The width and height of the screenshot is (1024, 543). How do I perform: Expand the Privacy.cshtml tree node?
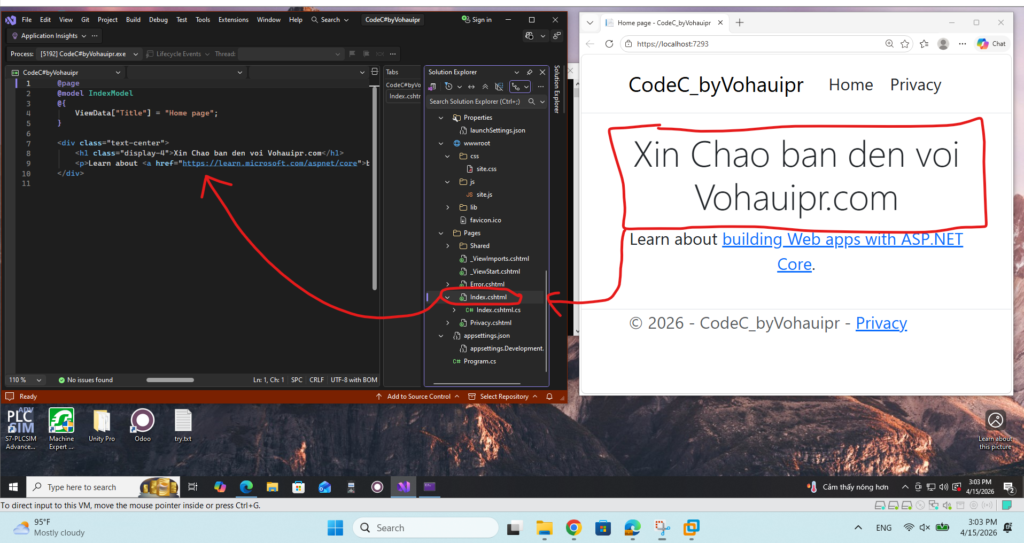coord(448,323)
